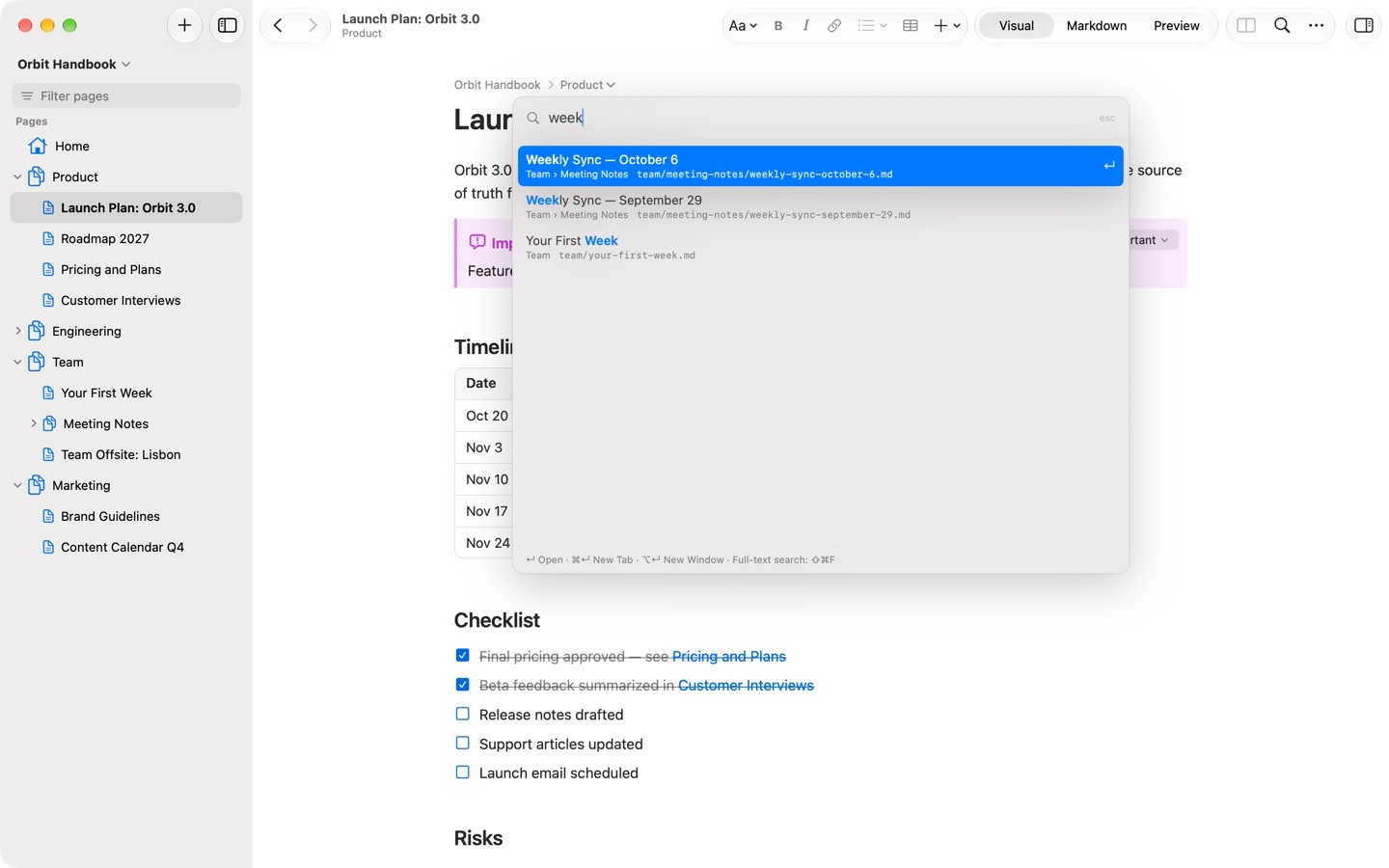This screenshot has width=1389, height=868.
Task: Check Launch email scheduled
Action: 462,773
